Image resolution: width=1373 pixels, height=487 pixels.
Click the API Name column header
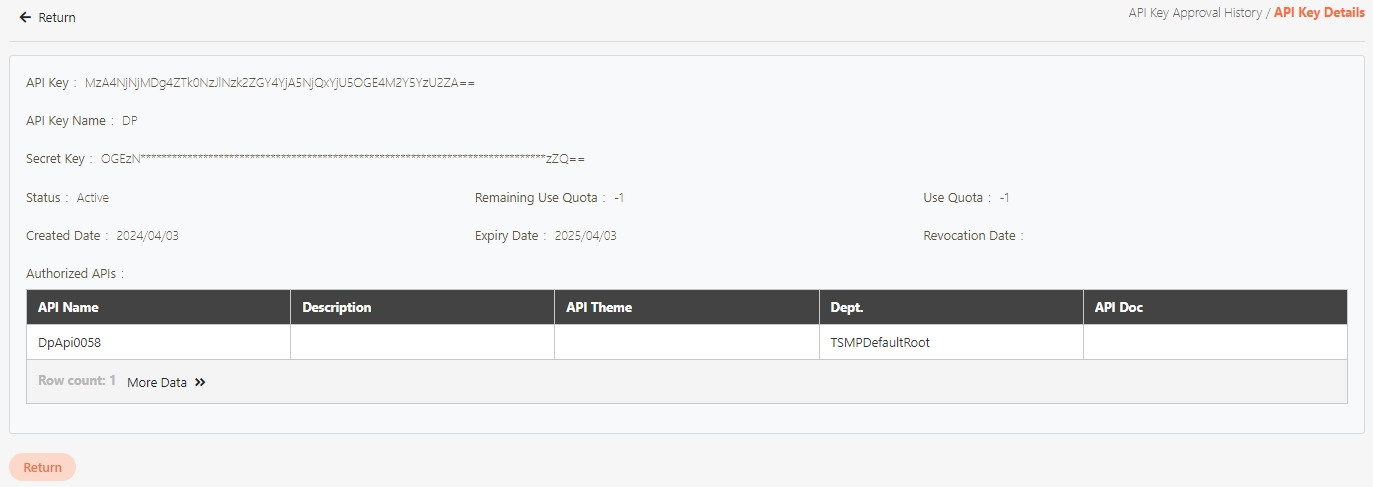coord(68,307)
